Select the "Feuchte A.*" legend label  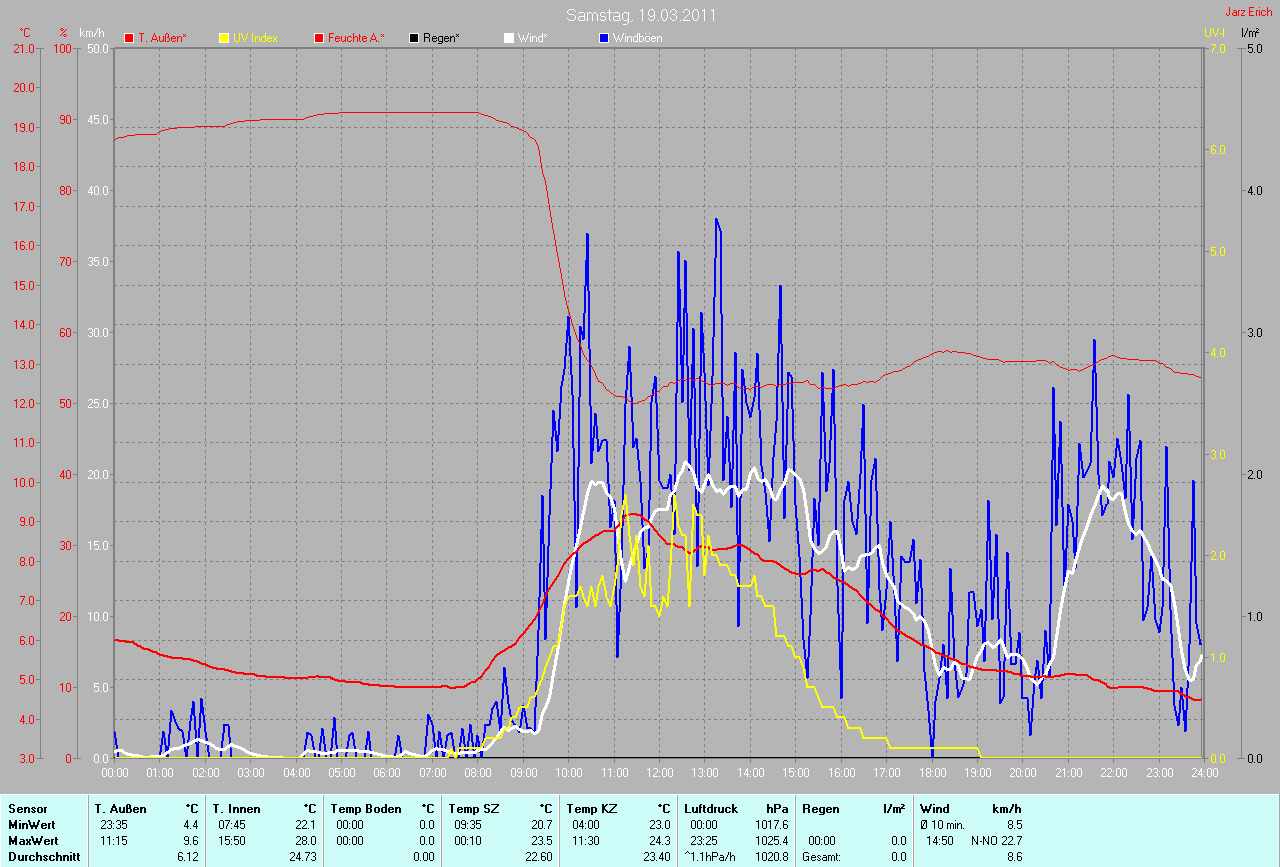[356, 38]
